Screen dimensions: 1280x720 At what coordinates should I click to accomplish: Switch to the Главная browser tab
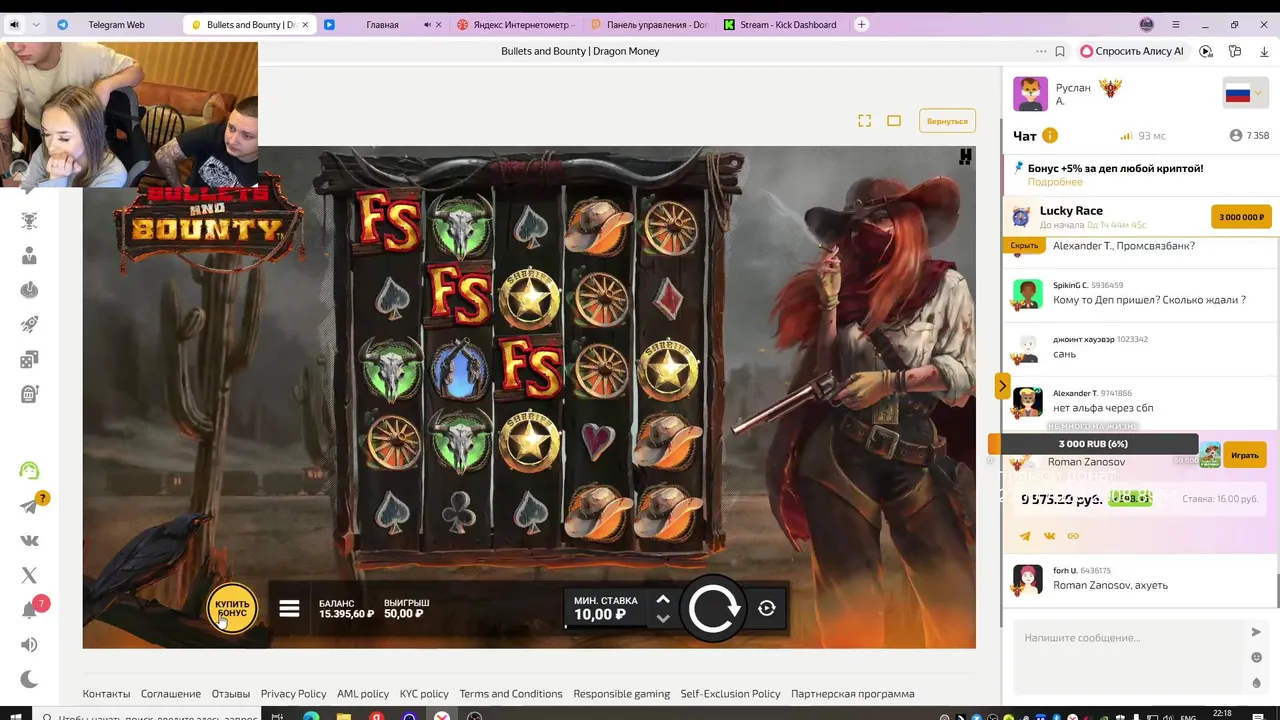382,24
